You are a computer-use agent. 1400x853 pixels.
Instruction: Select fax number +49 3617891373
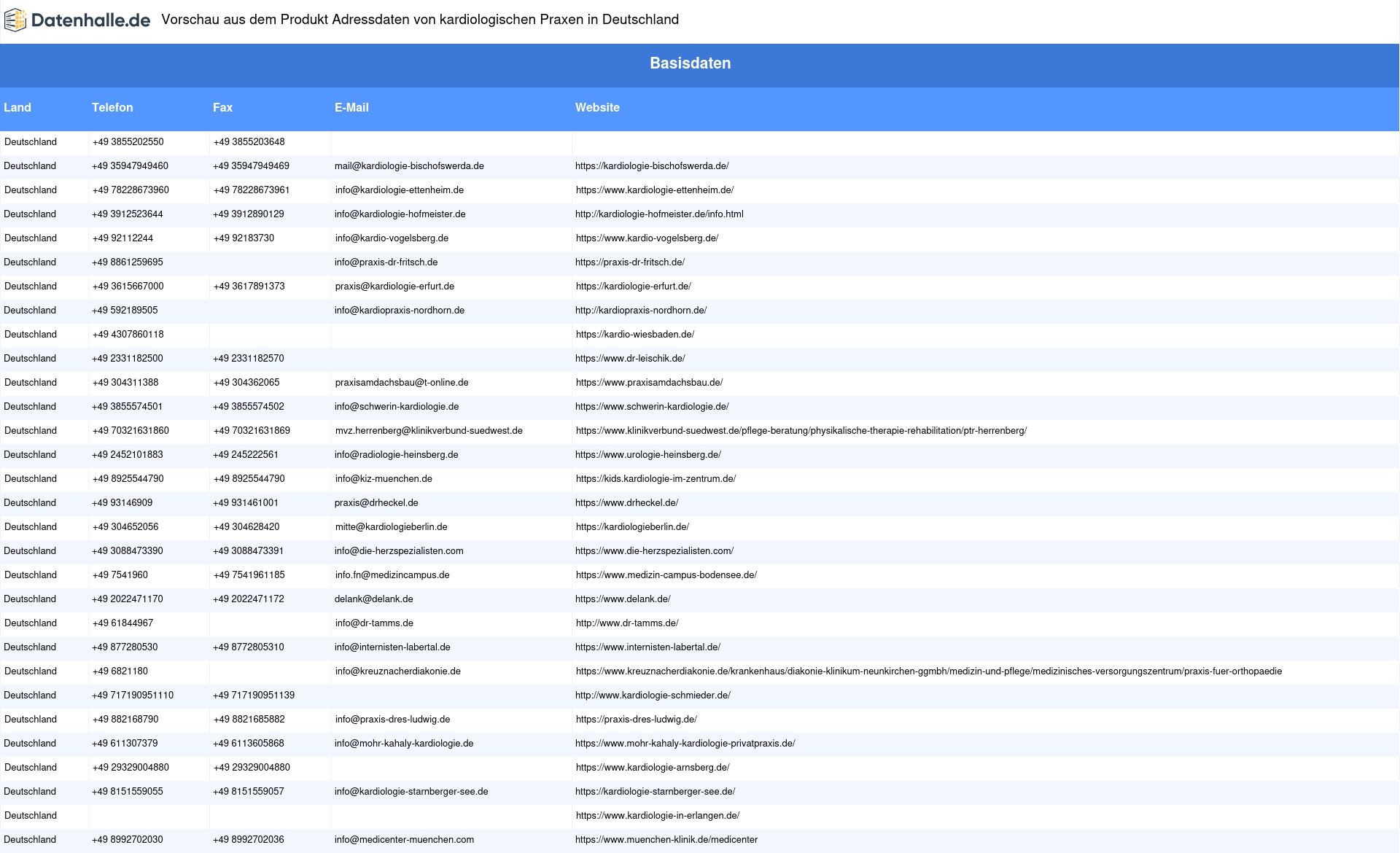pos(249,287)
